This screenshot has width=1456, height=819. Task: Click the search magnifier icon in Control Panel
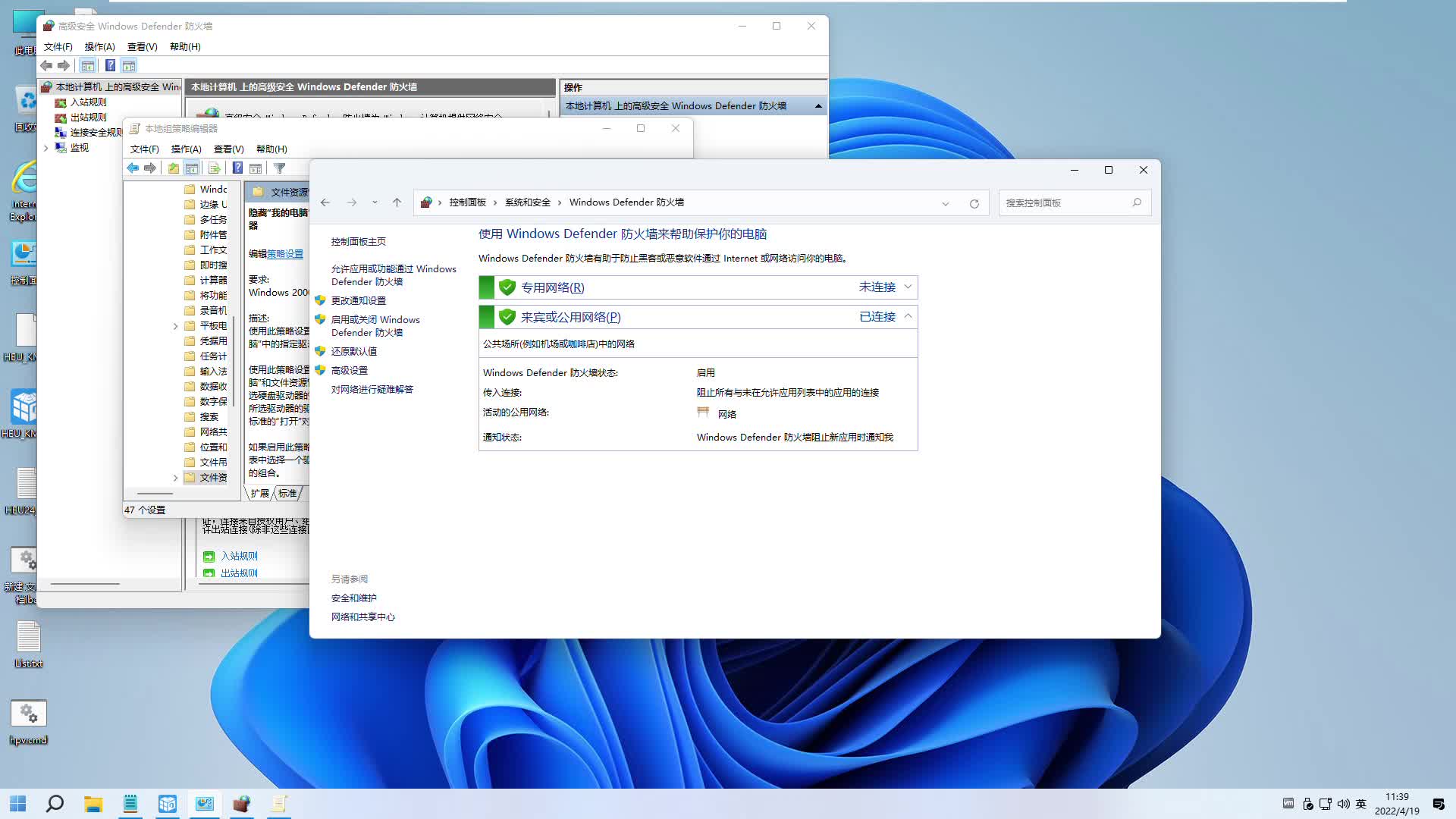(x=1137, y=202)
